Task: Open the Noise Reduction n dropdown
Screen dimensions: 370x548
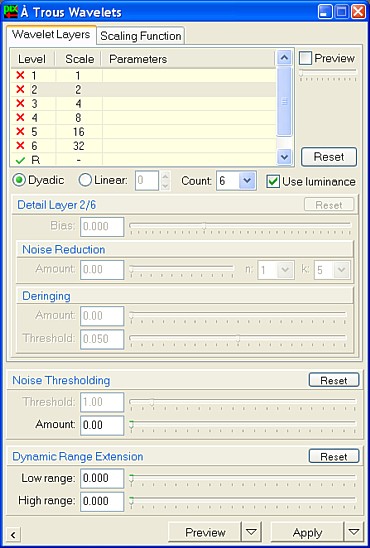Action: point(285,270)
